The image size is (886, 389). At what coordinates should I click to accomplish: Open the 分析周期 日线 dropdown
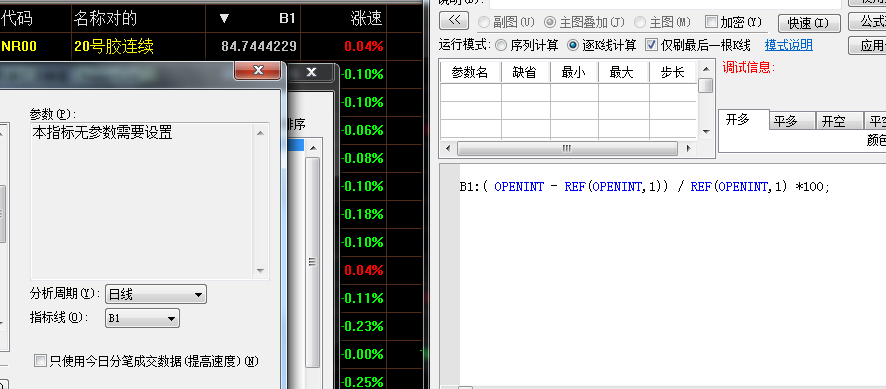pyautogui.click(x=156, y=295)
